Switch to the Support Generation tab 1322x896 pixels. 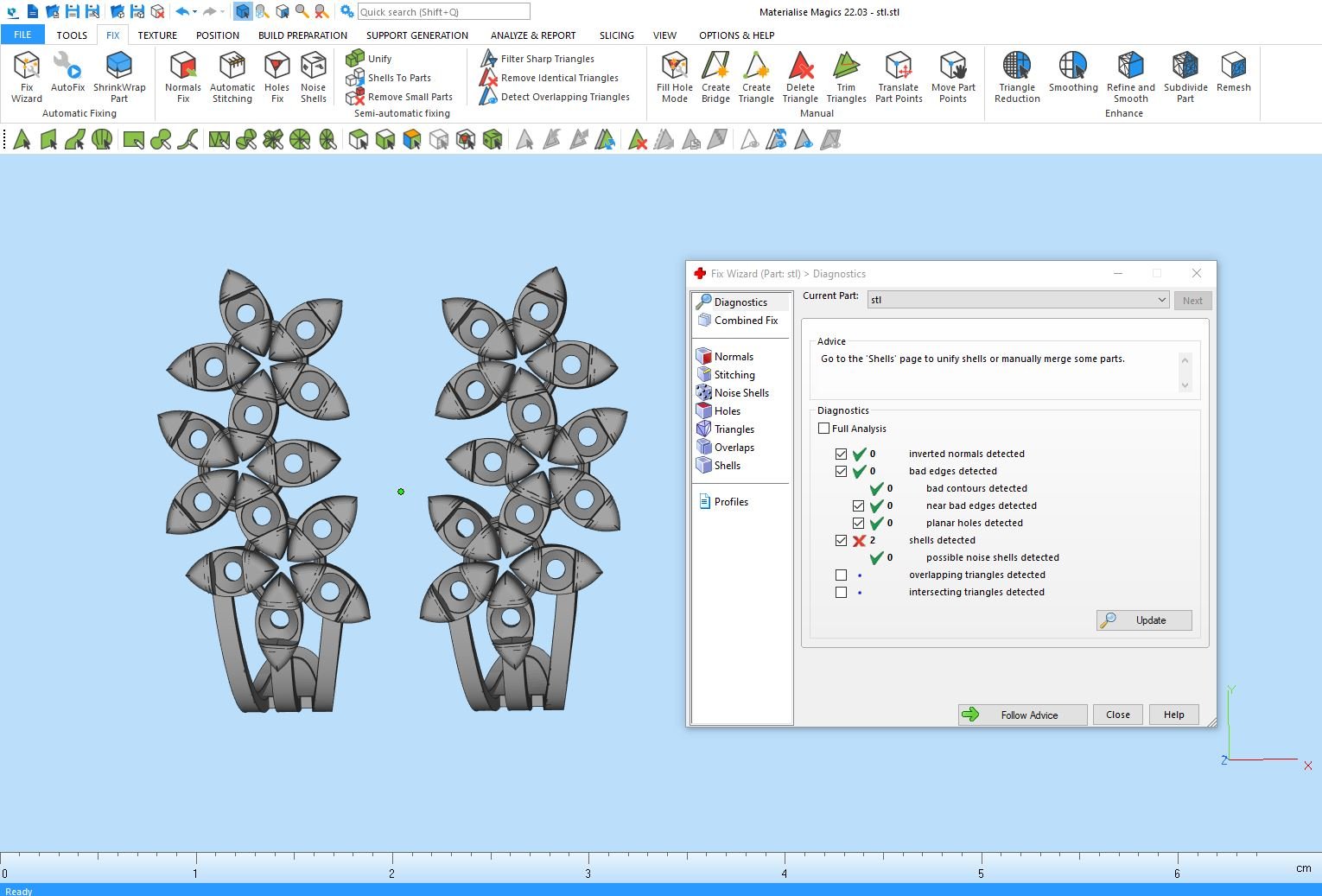tap(416, 35)
